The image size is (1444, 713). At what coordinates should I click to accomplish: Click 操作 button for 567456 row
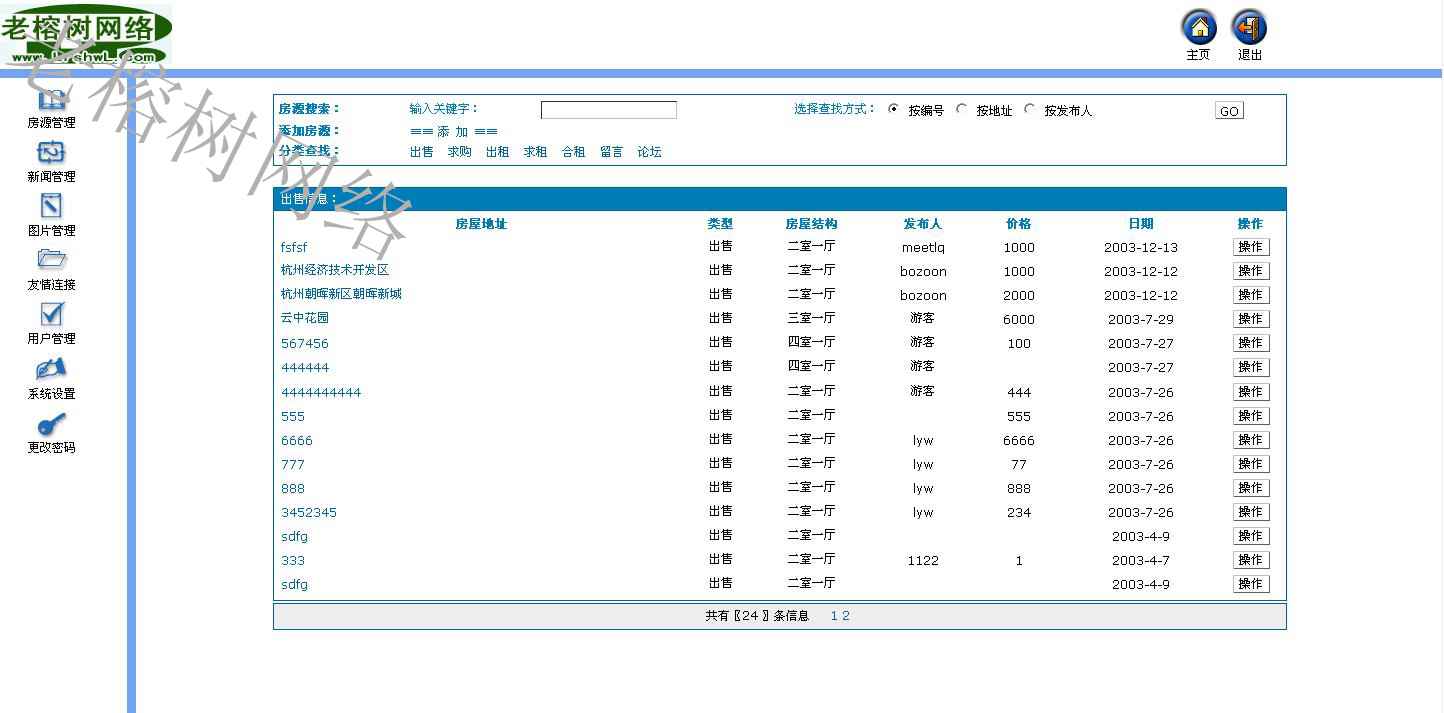point(1251,343)
